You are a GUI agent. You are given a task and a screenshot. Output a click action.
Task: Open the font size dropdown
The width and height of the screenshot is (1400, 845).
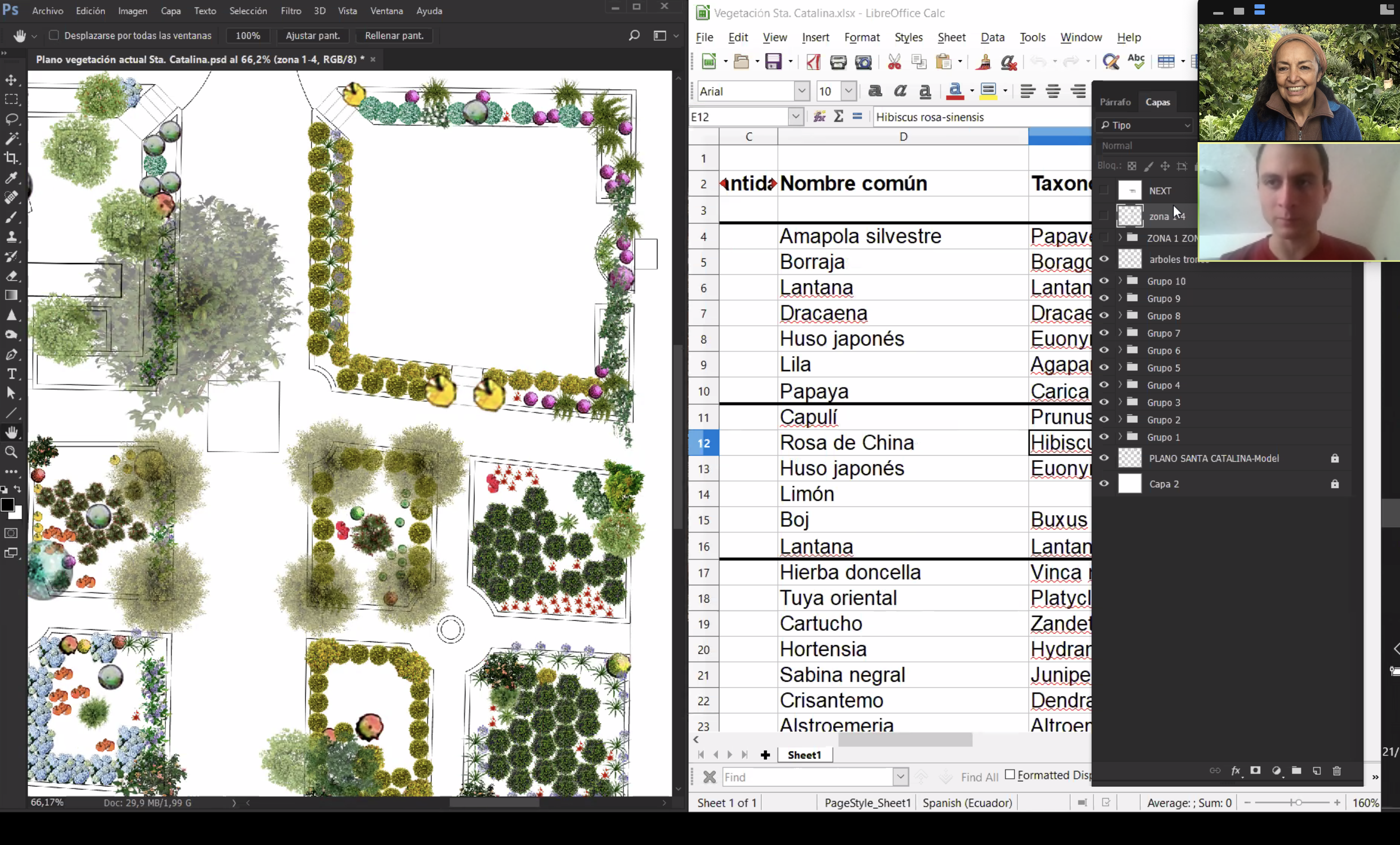(848, 91)
